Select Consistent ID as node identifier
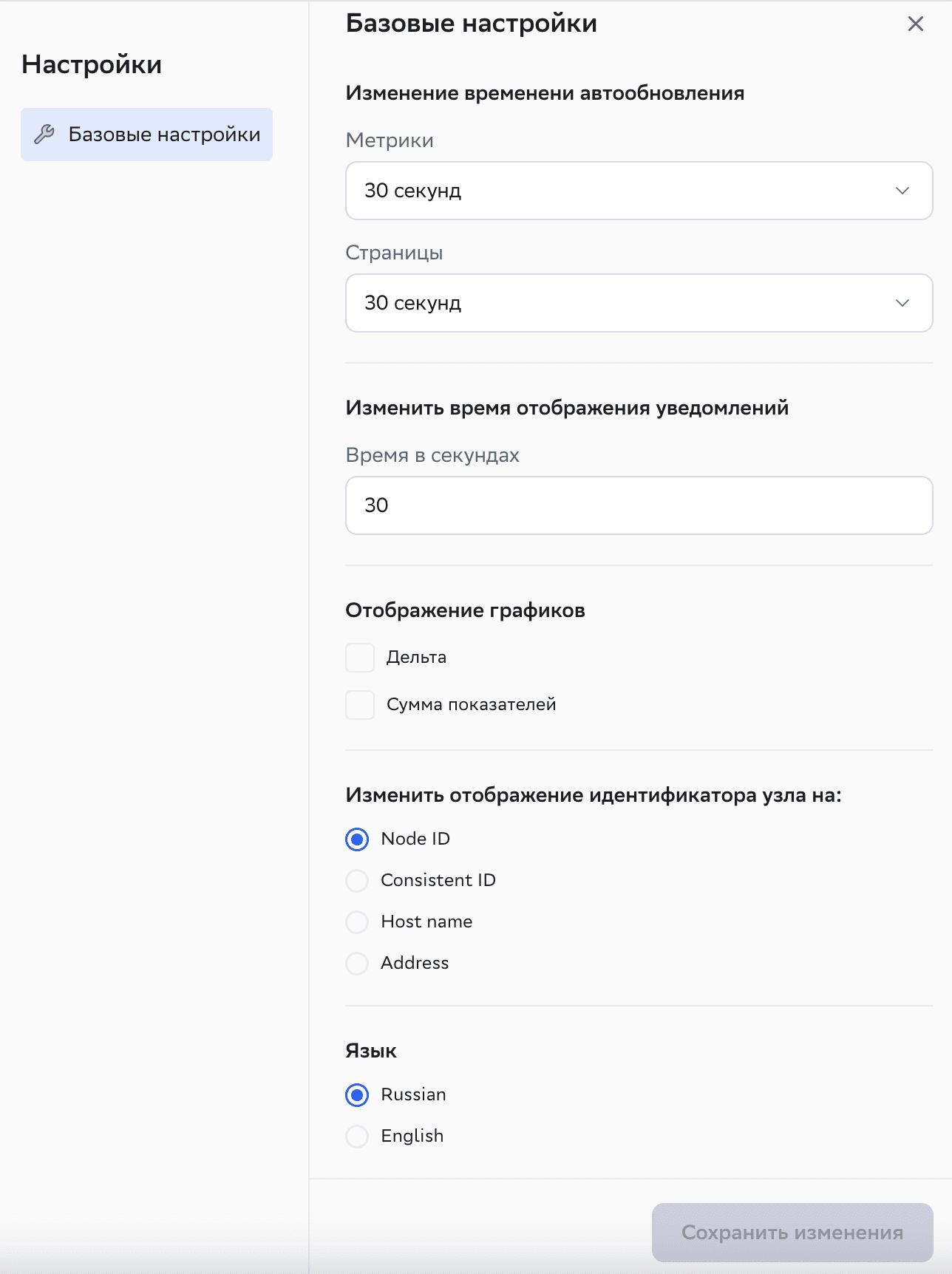The image size is (952, 1274). 357,880
